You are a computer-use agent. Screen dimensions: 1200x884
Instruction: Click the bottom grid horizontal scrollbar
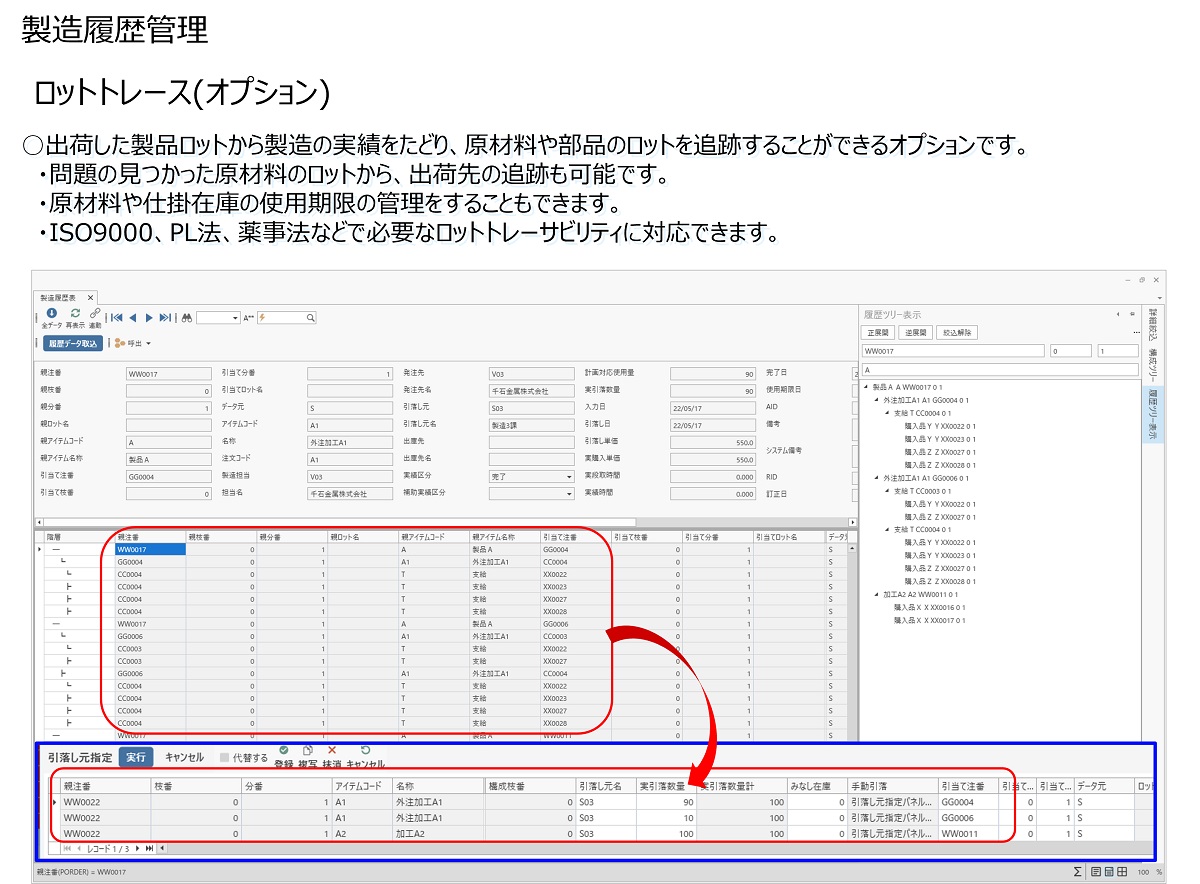pos(650,848)
